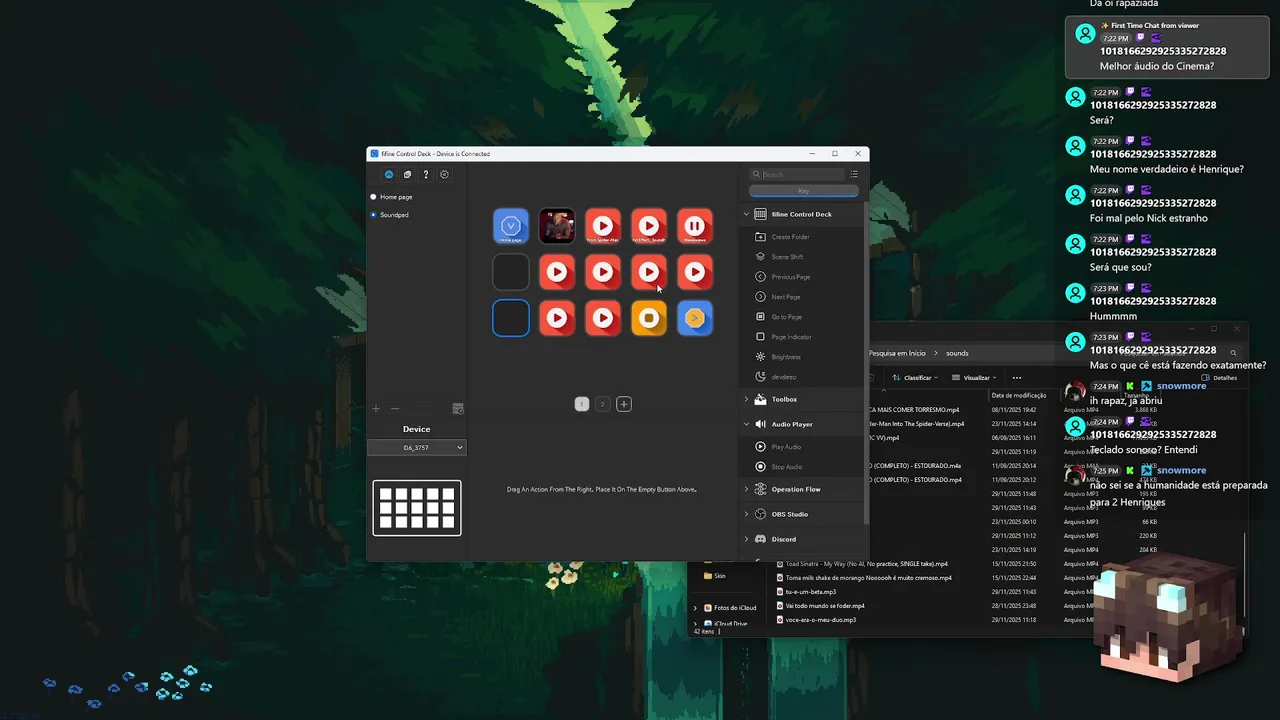This screenshot has height=720, width=1280.
Task: Click snowmore username at 7:24 PM
Action: 1181,386
